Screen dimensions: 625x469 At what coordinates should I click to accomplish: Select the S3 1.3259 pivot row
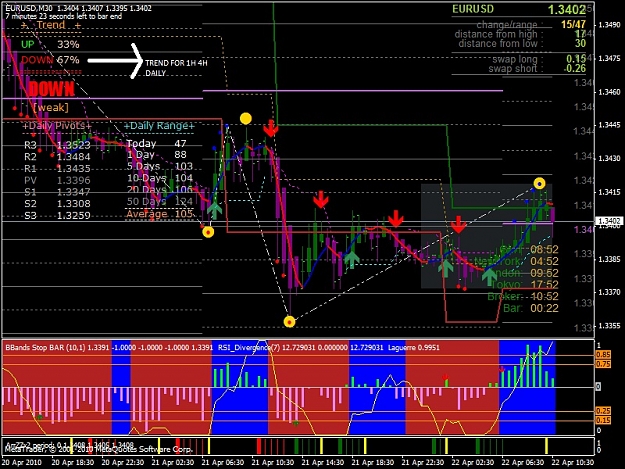(x=57, y=215)
